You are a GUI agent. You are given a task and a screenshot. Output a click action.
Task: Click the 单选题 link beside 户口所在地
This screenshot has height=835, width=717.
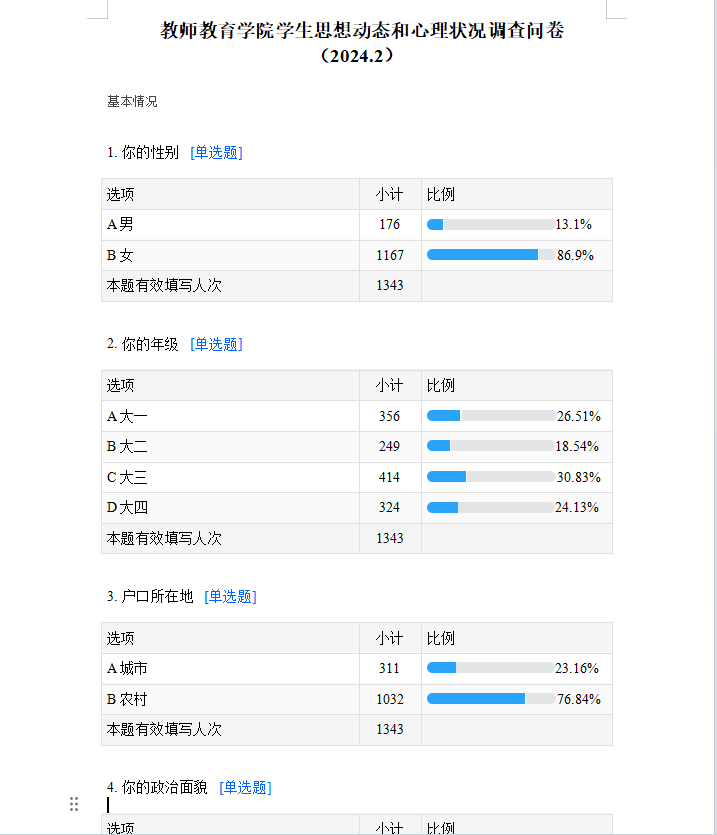coord(230,597)
